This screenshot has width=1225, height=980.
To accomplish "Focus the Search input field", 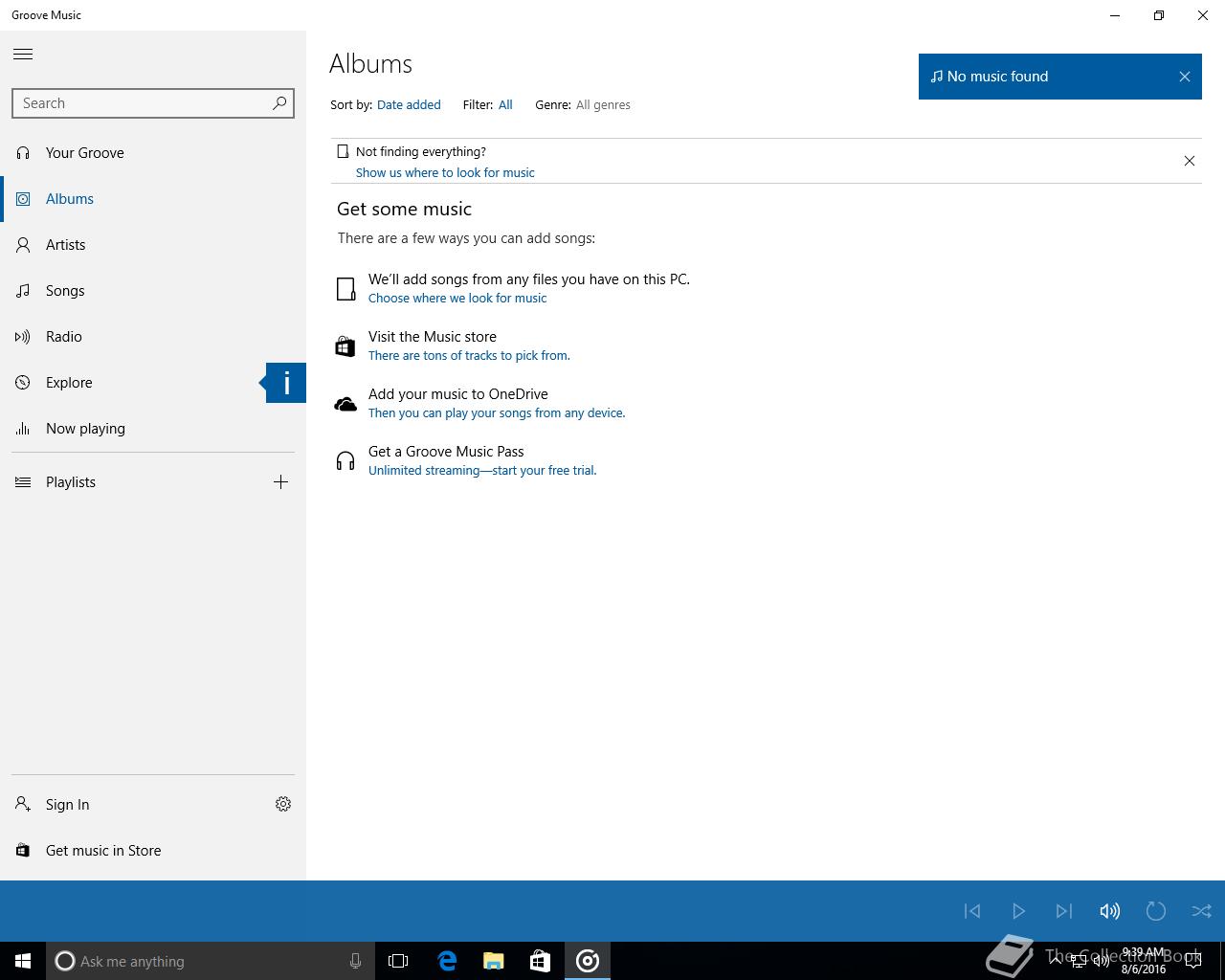I will coord(153,103).
